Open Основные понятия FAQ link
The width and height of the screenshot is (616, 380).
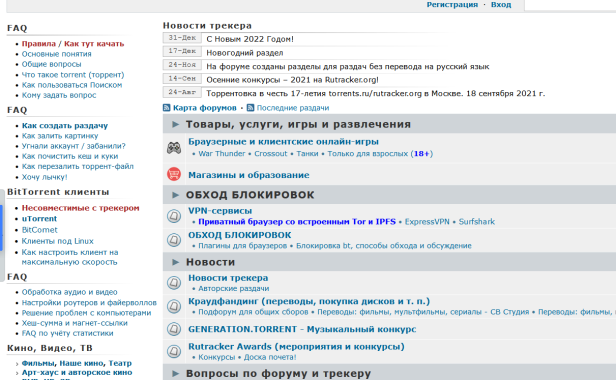point(57,54)
